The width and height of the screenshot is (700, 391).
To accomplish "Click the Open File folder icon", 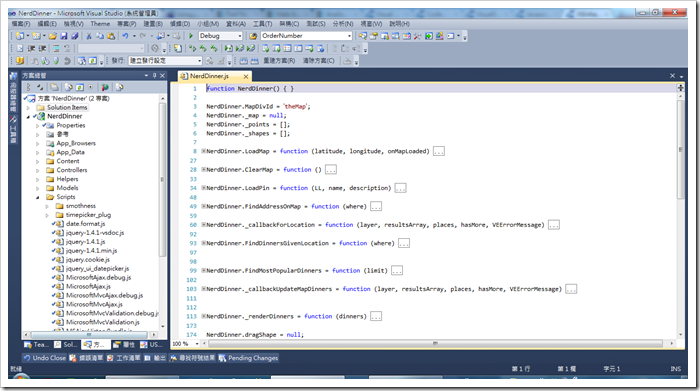I will pyautogui.click(x=53, y=36).
